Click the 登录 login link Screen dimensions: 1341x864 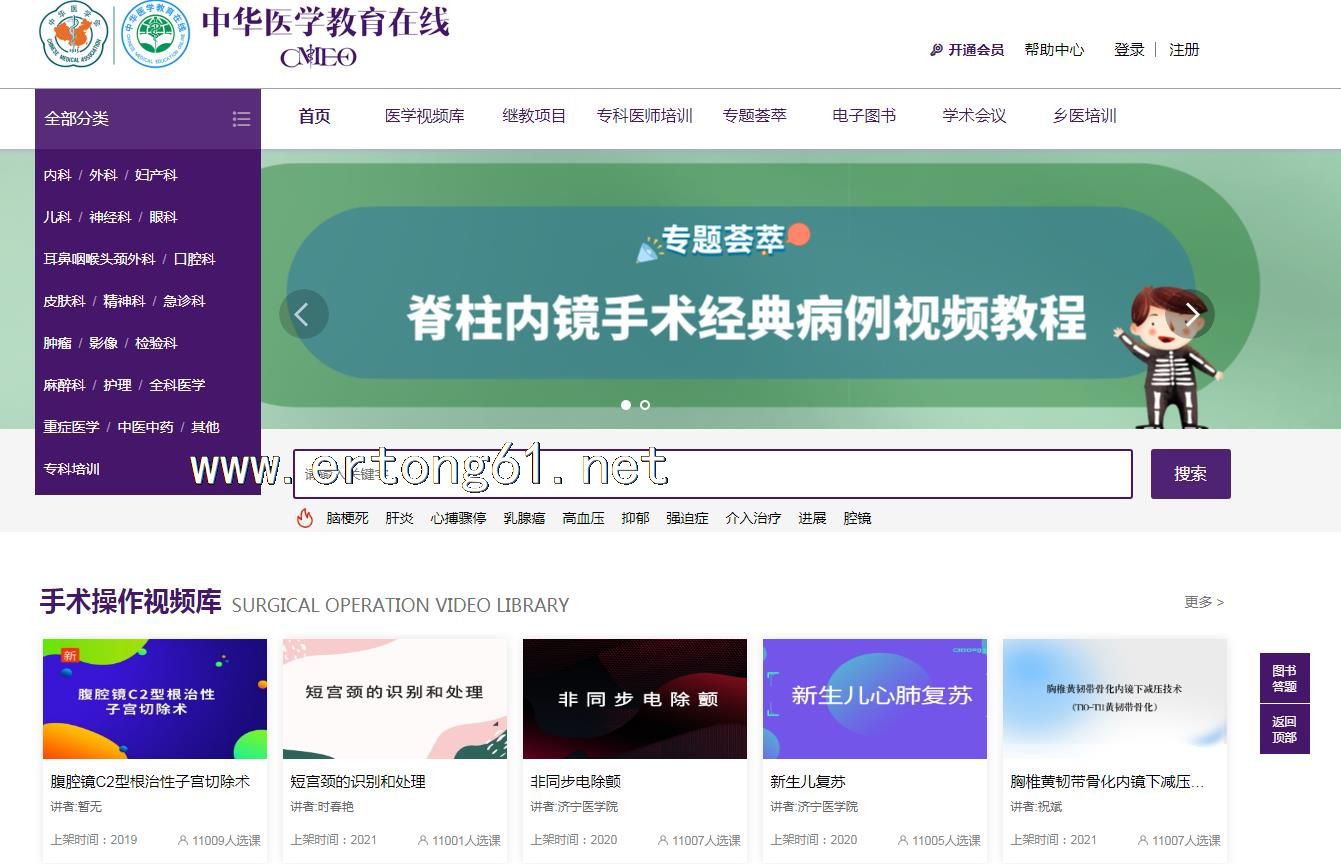[1129, 50]
